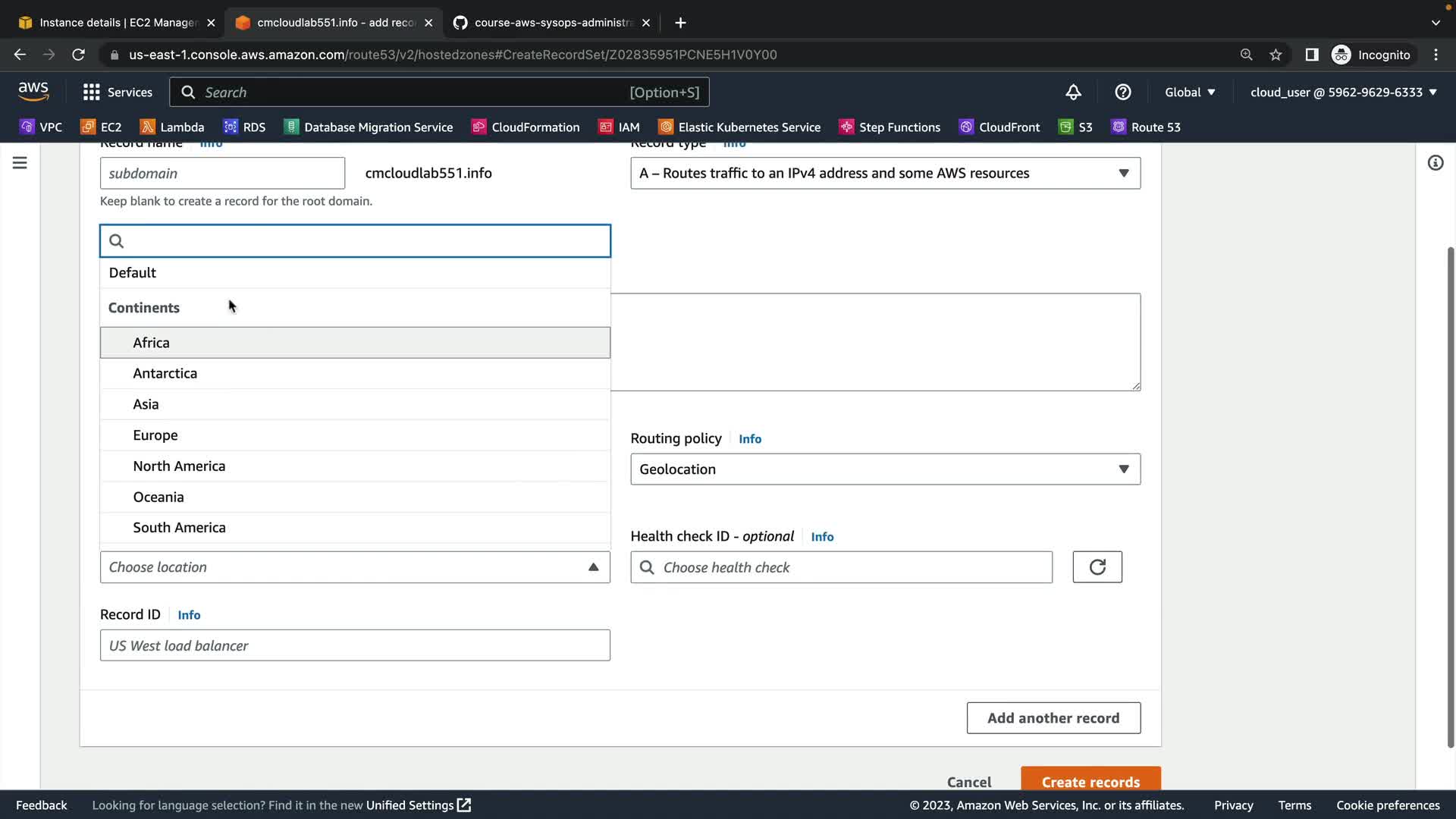Click the refresh health checks button
This screenshot has width=1456, height=819.
coord(1097,567)
